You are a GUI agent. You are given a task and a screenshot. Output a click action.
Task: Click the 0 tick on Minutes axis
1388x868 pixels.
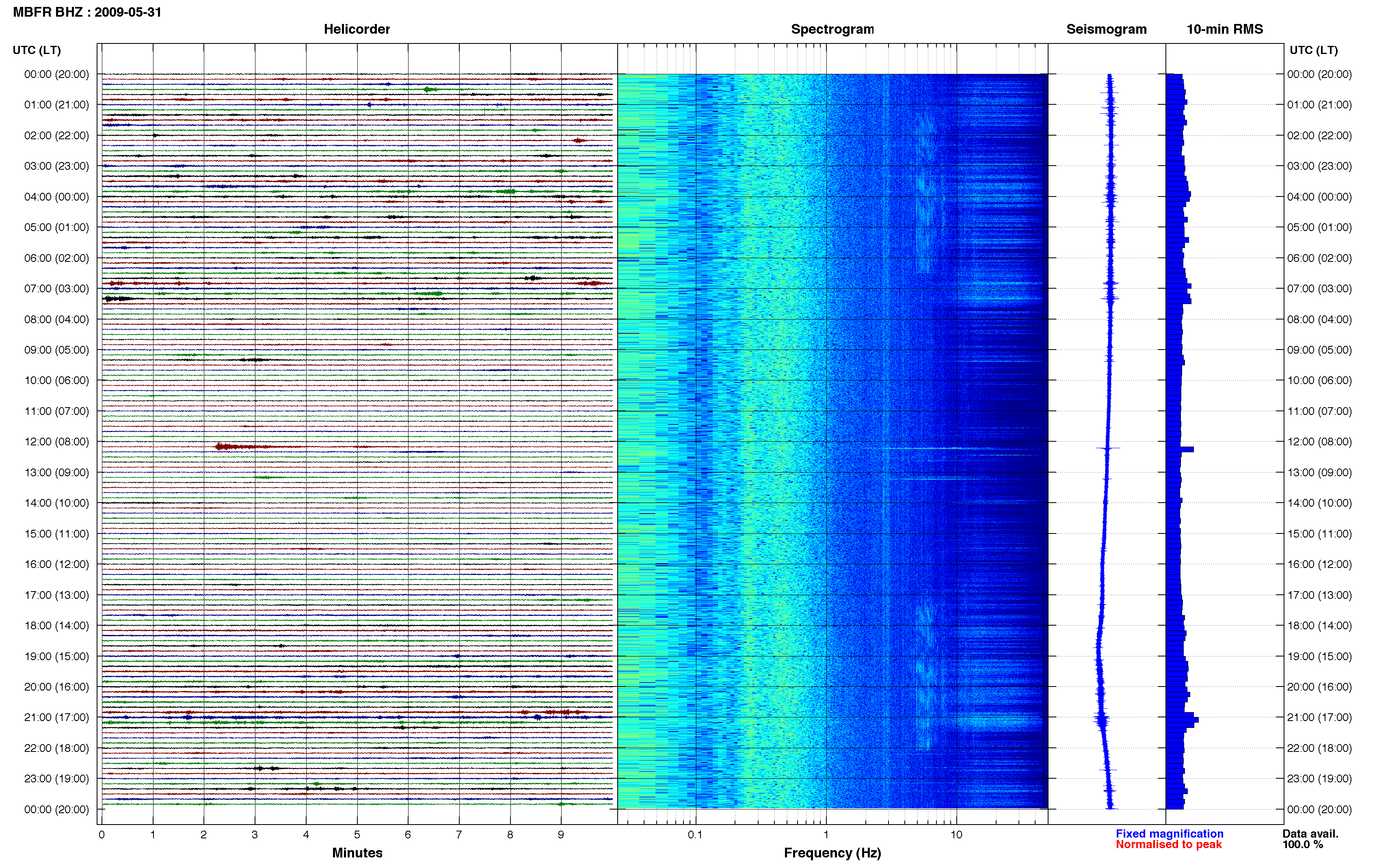[x=102, y=835]
